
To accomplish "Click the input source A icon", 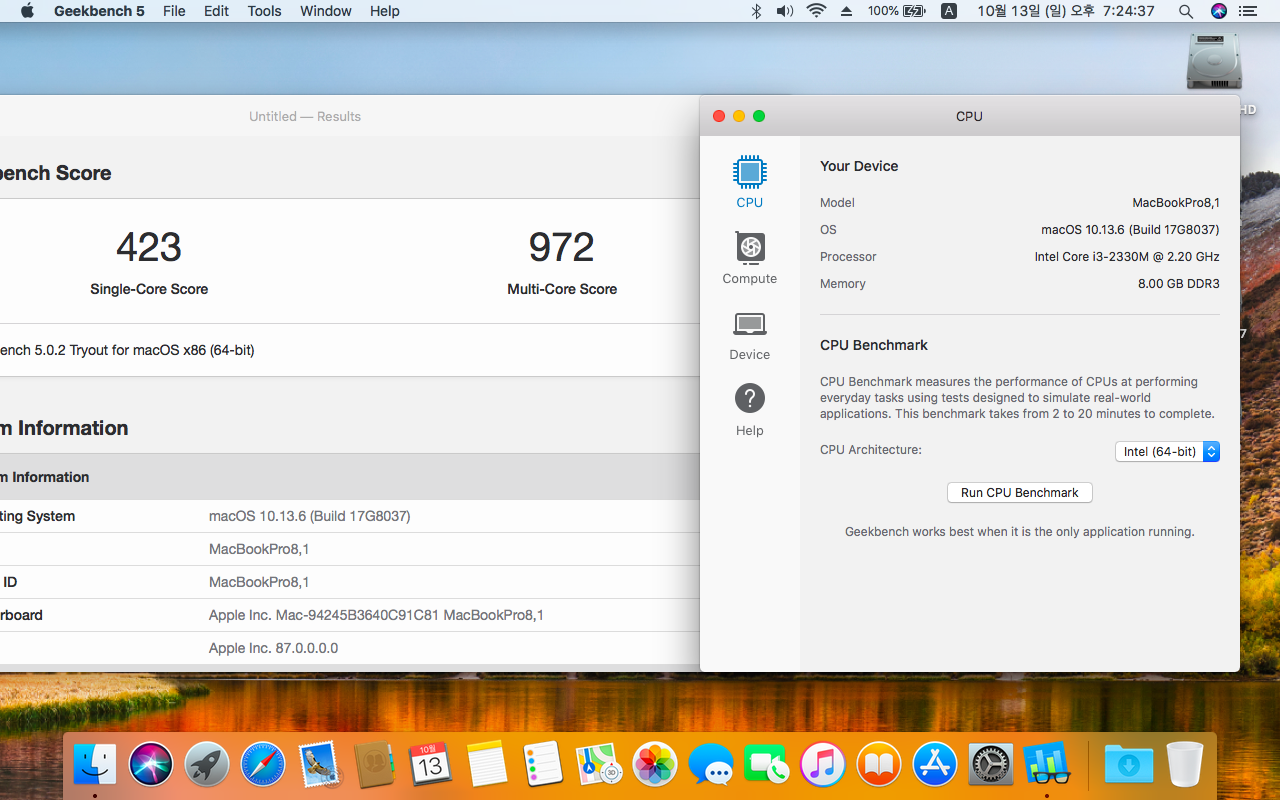I will pos(949,11).
